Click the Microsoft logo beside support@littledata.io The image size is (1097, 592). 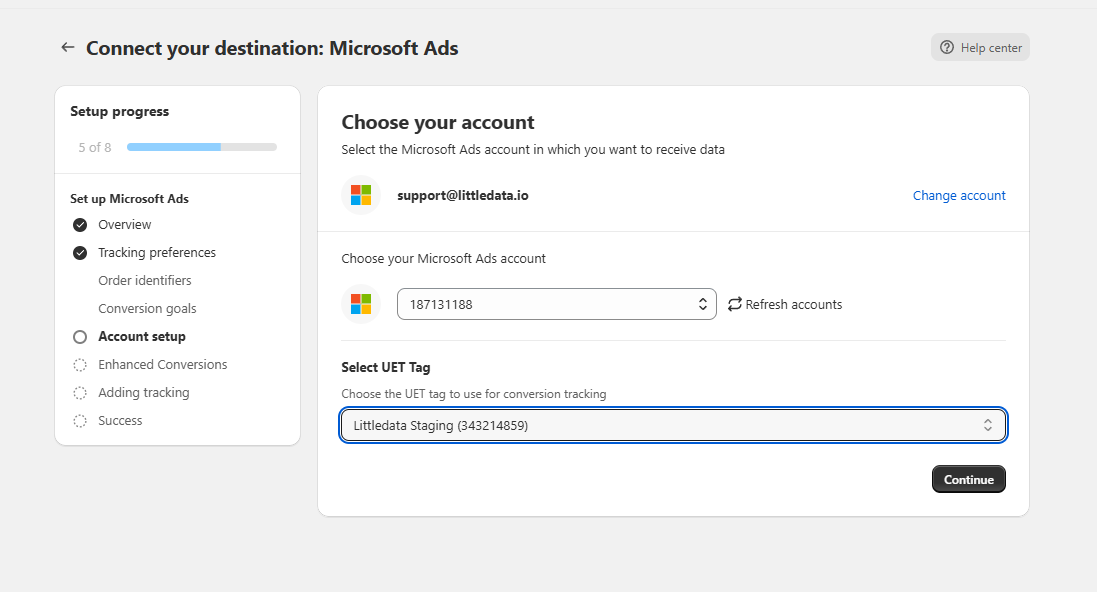click(x=361, y=195)
